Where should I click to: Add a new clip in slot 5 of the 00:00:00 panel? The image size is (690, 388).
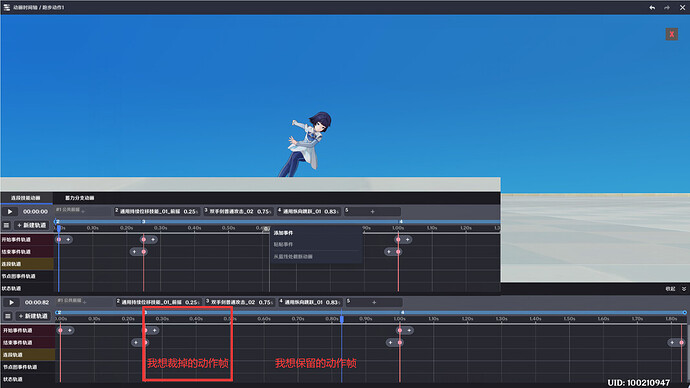coord(372,212)
